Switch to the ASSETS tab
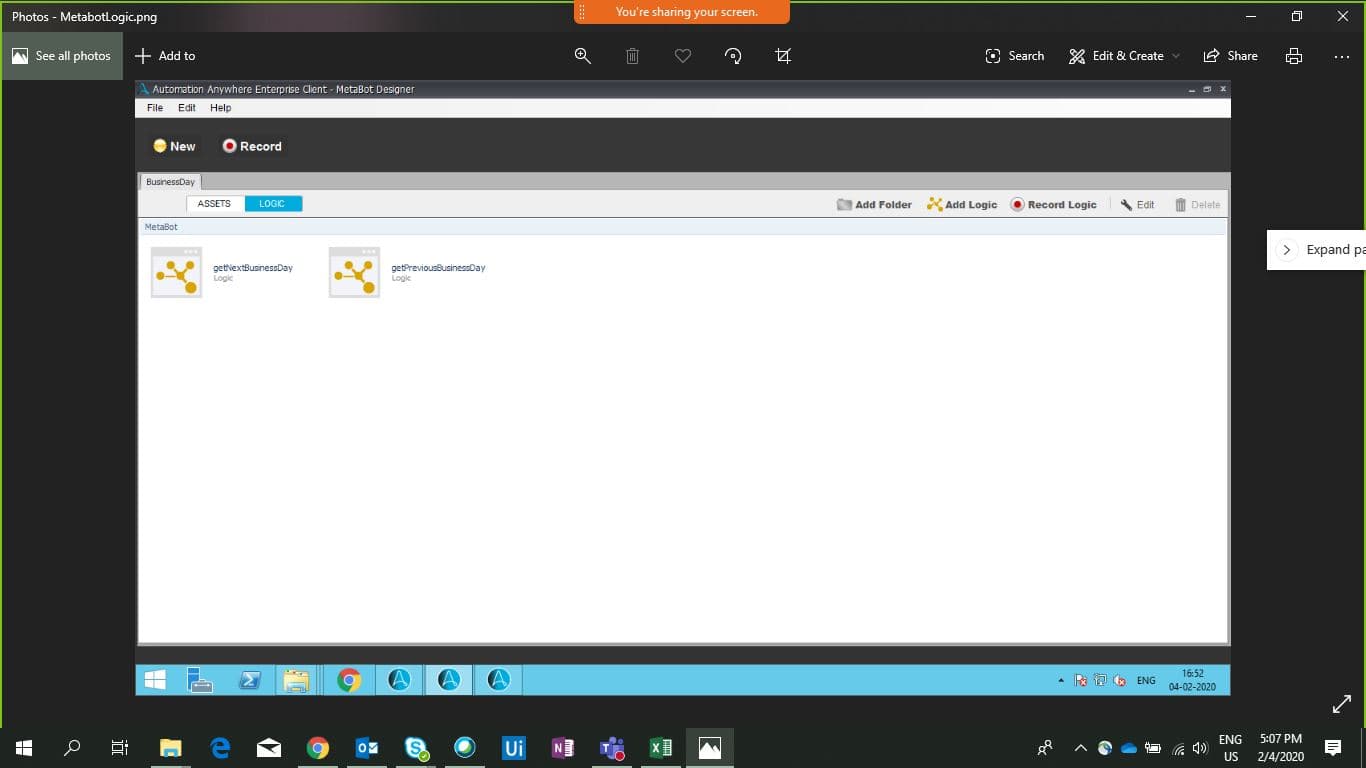The image size is (1366, 768). (214, 204)
